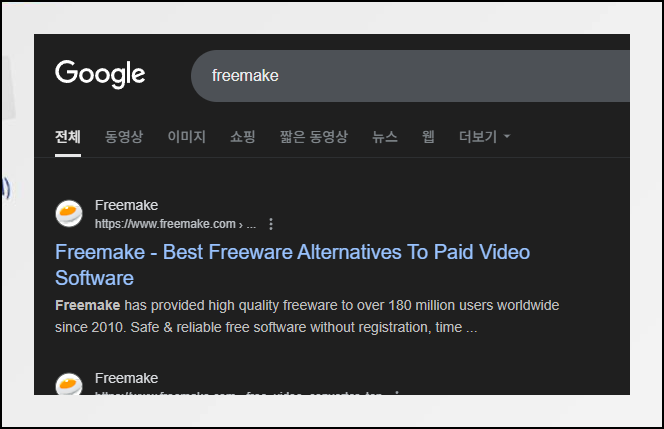Click the Freemake site name in the second result
664x429 pixels.
click(x=126, y=378)
